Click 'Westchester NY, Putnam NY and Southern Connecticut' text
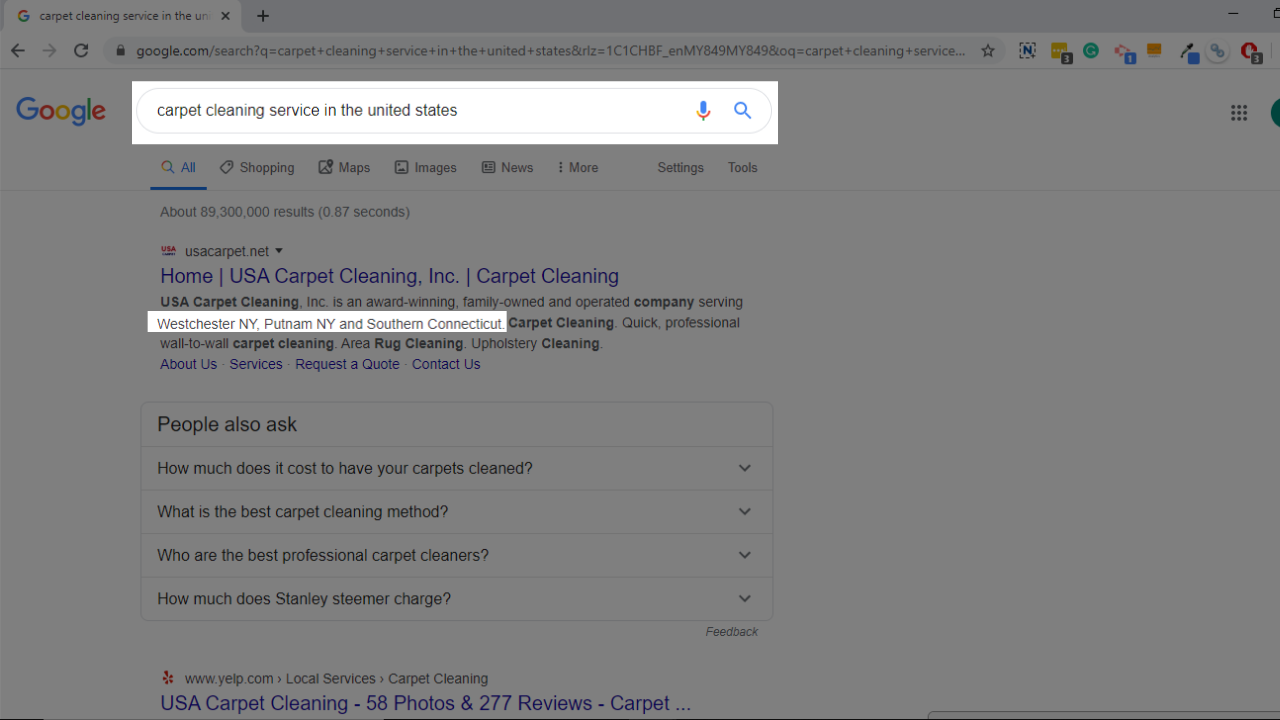 (329, 324)
